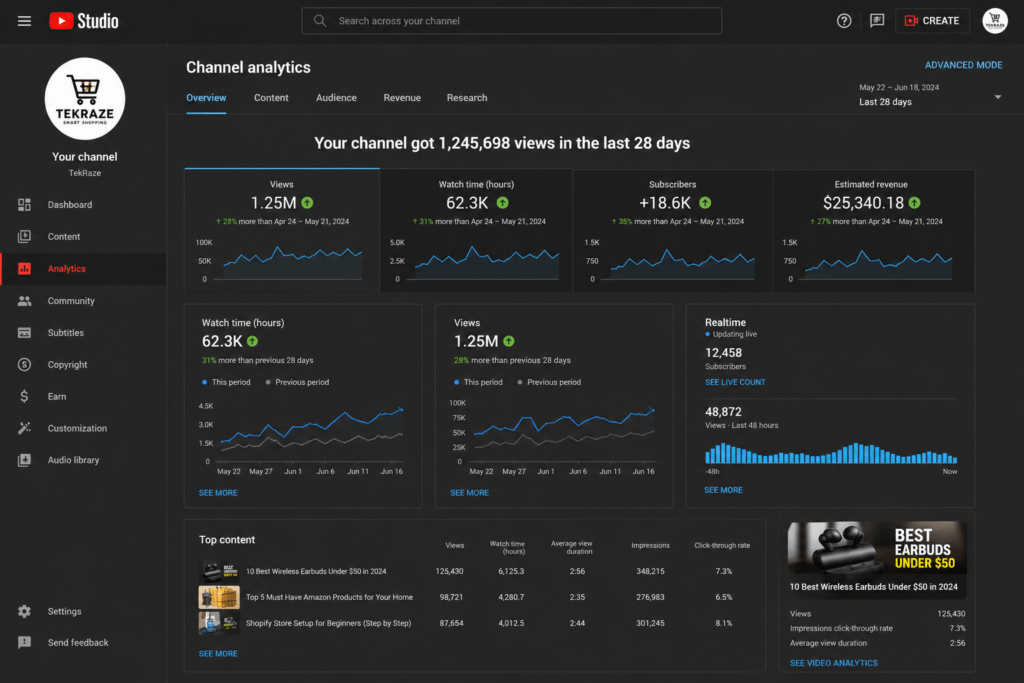Open 'Shopify Store Setup for Beginners (Step by Step)'
Screen dimensions: 1024x683
click(x=328, y=624)
